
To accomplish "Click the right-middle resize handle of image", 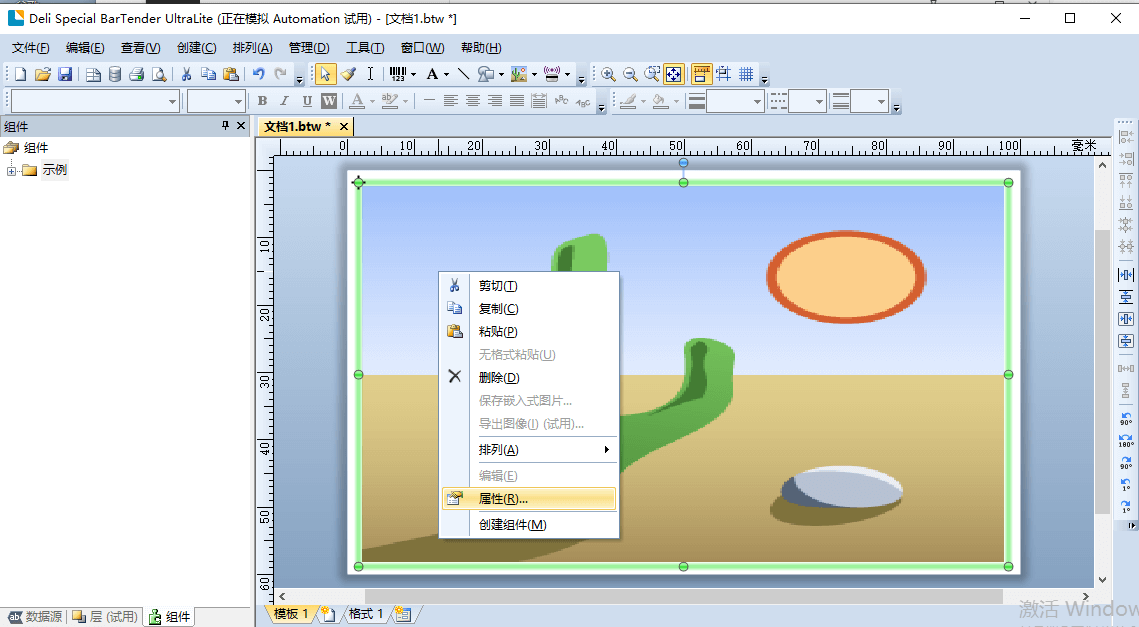I will pos(1008,374).
